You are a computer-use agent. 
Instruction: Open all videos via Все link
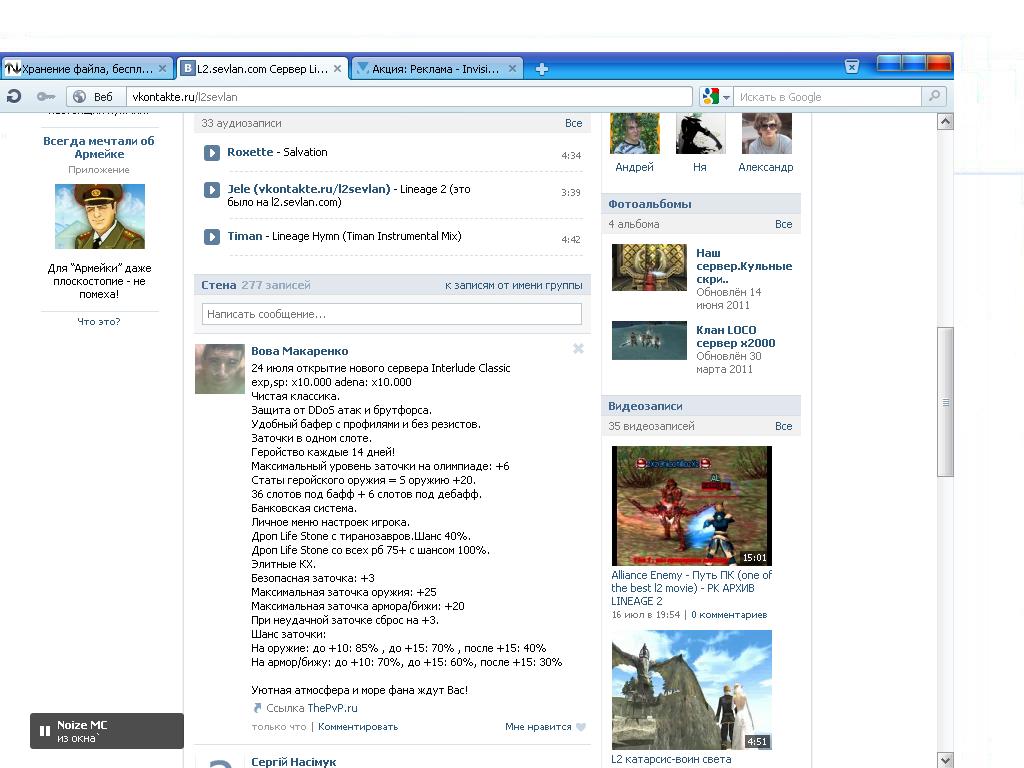(783, 426)
